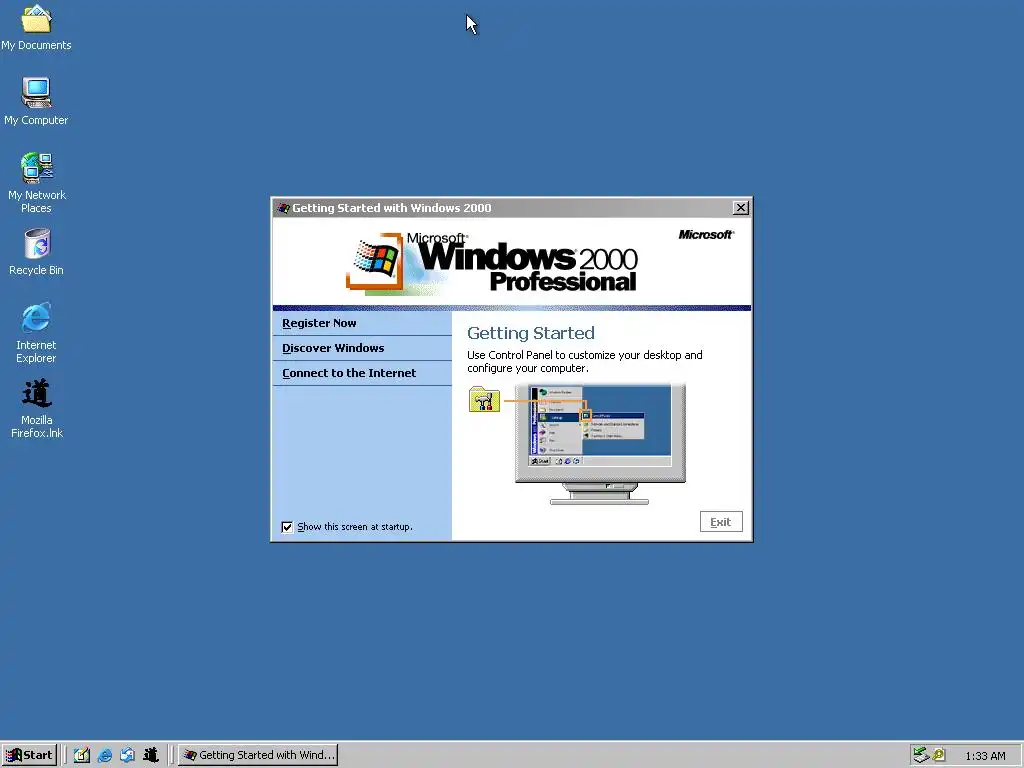Viewport: 1024px width, 768px height.
Task: Close the Getting Started window
Action: 741,208
